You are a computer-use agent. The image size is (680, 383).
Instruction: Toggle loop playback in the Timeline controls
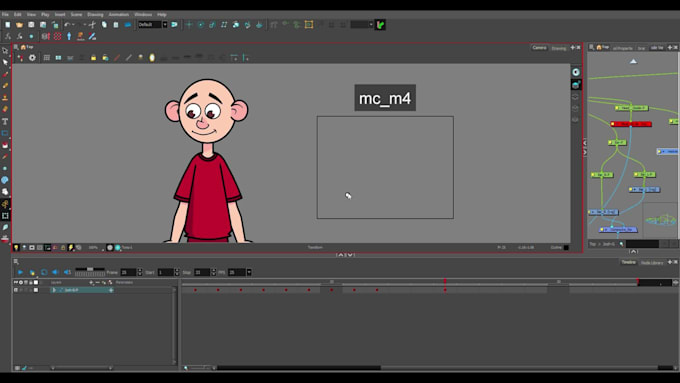point(44,272)
